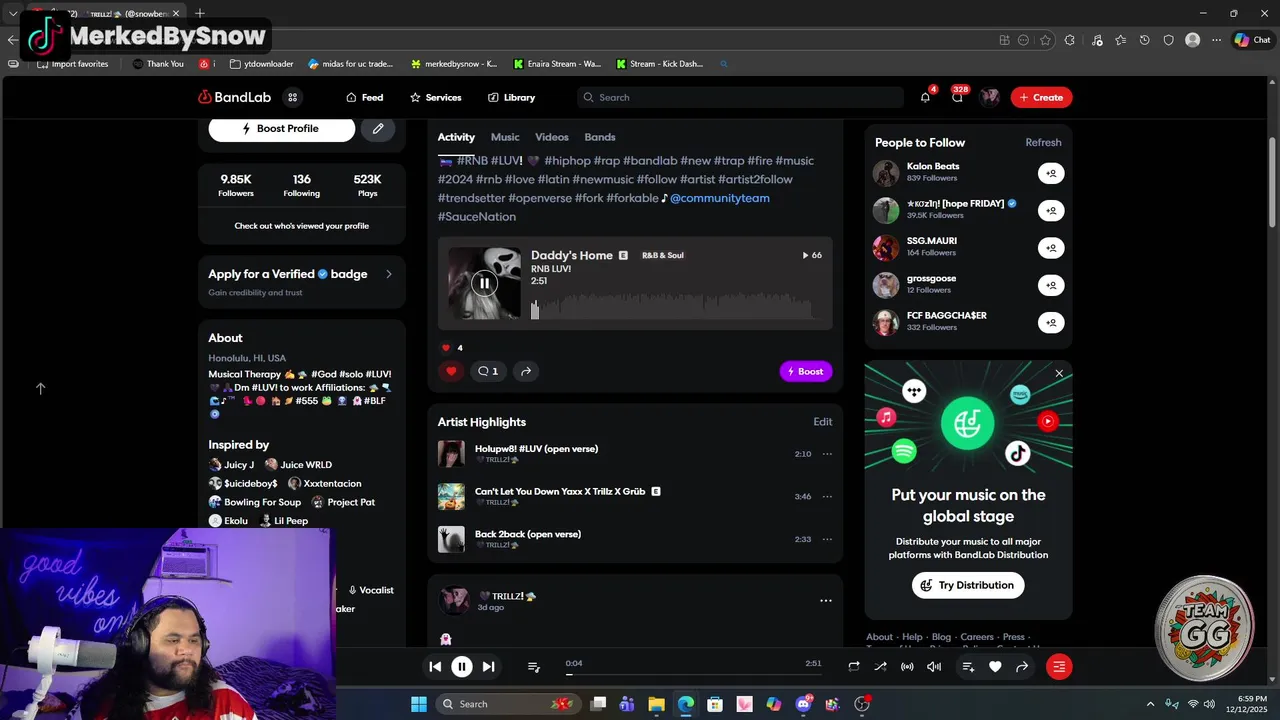1280x720 pixels.
Task: Open Library in the top navigation
Action: [x=511, y=97]
